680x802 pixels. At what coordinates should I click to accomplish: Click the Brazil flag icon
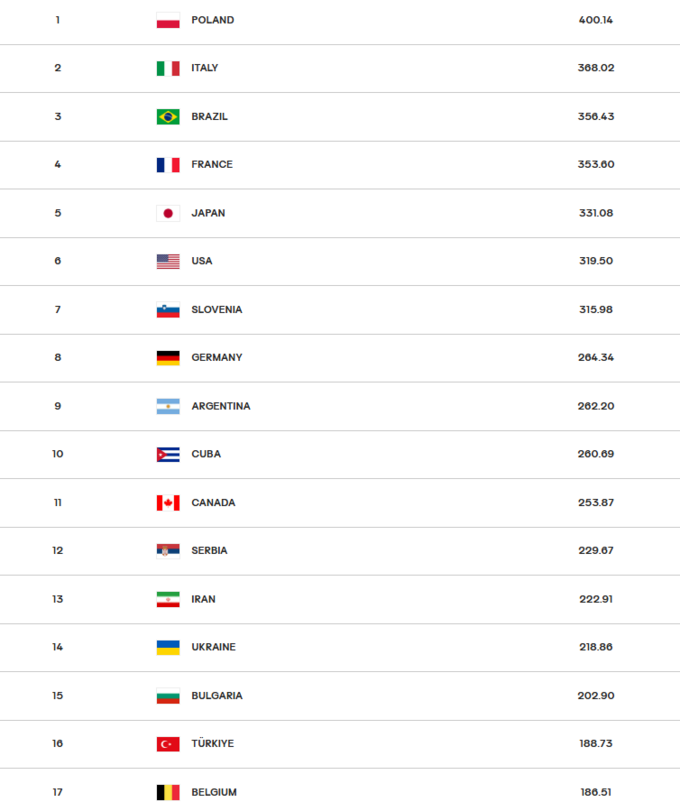point(168,117)
